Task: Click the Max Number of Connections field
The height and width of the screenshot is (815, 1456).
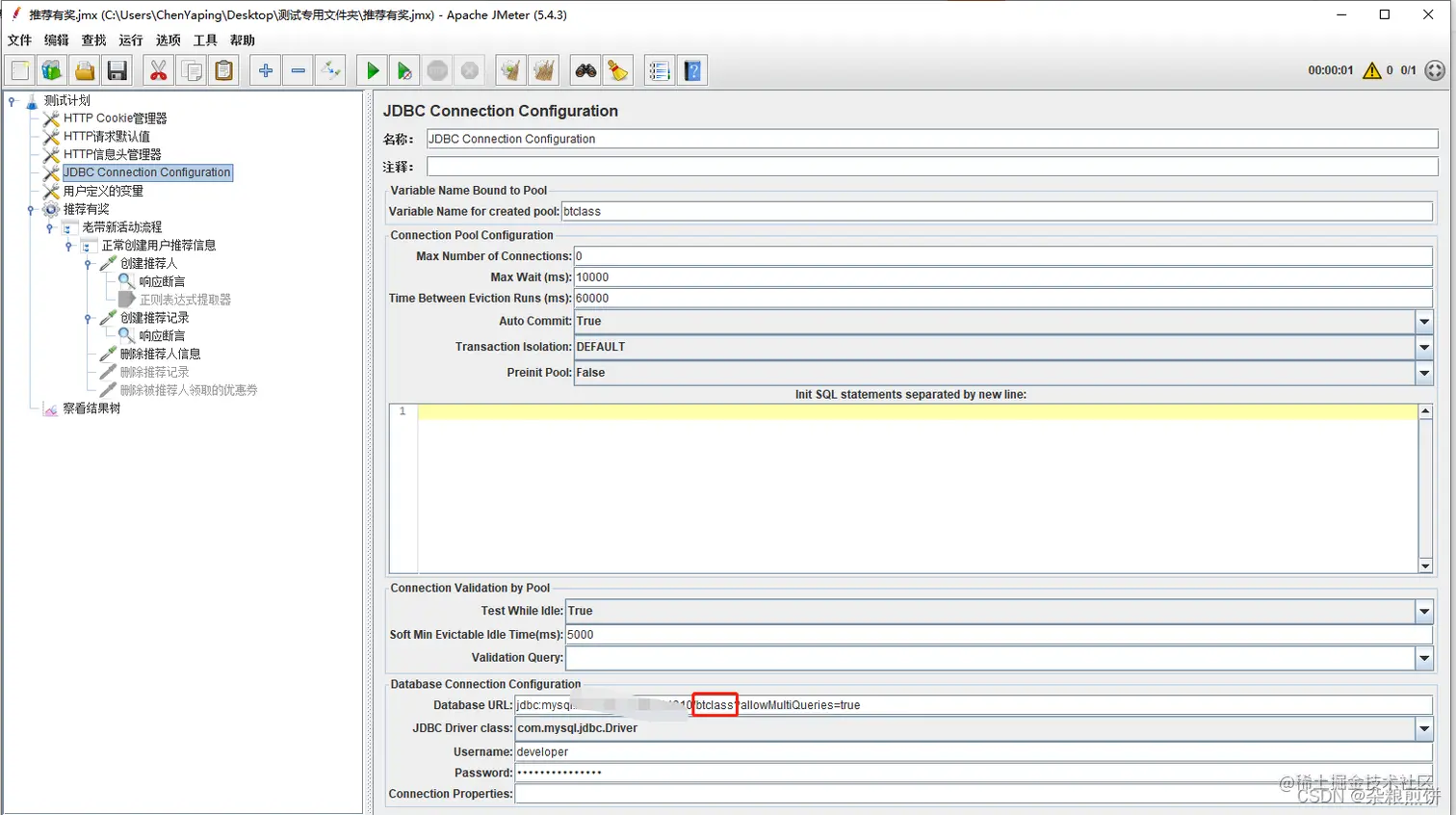Action: [x=1003, y=256]
